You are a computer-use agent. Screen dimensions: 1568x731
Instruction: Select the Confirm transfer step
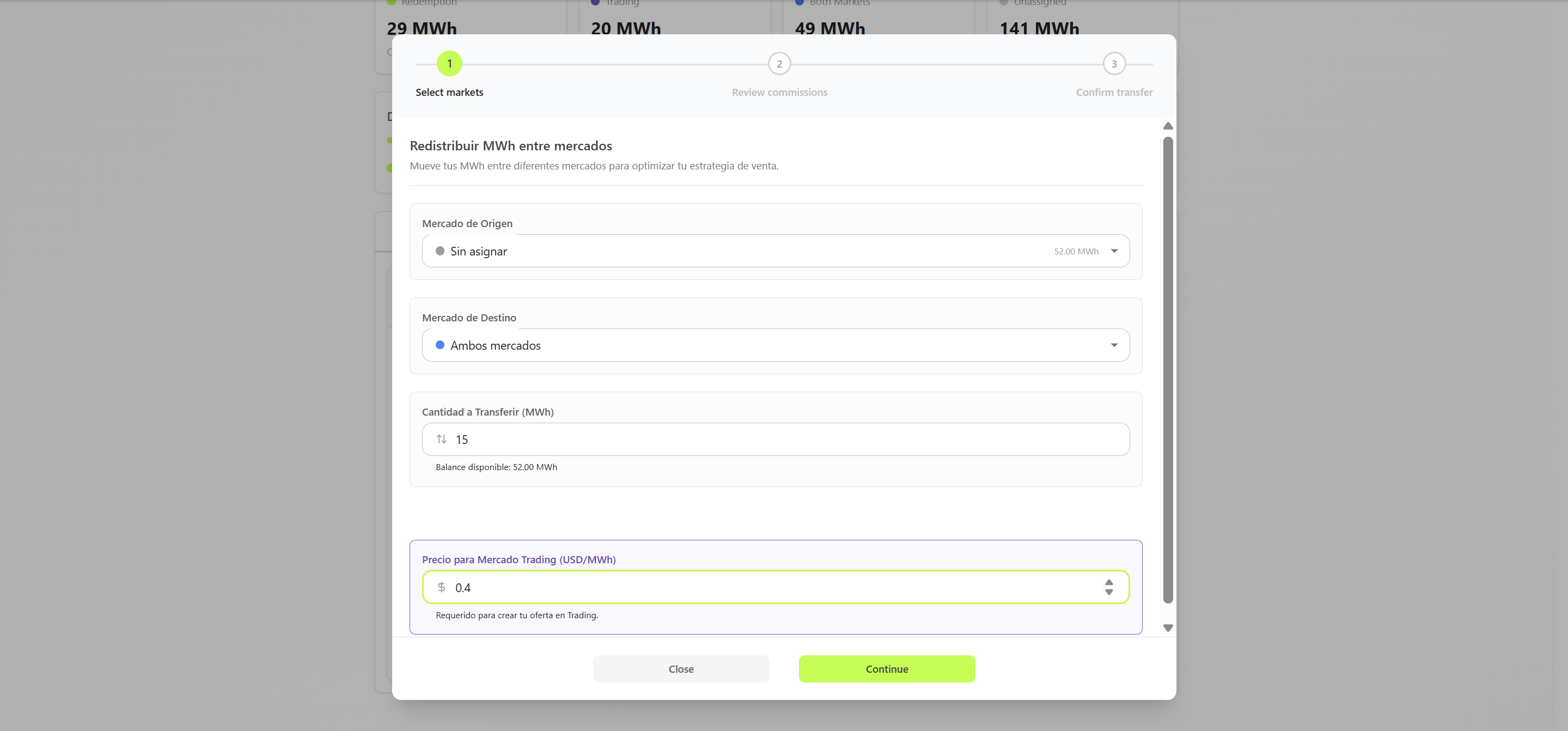tap(1114, 92)
